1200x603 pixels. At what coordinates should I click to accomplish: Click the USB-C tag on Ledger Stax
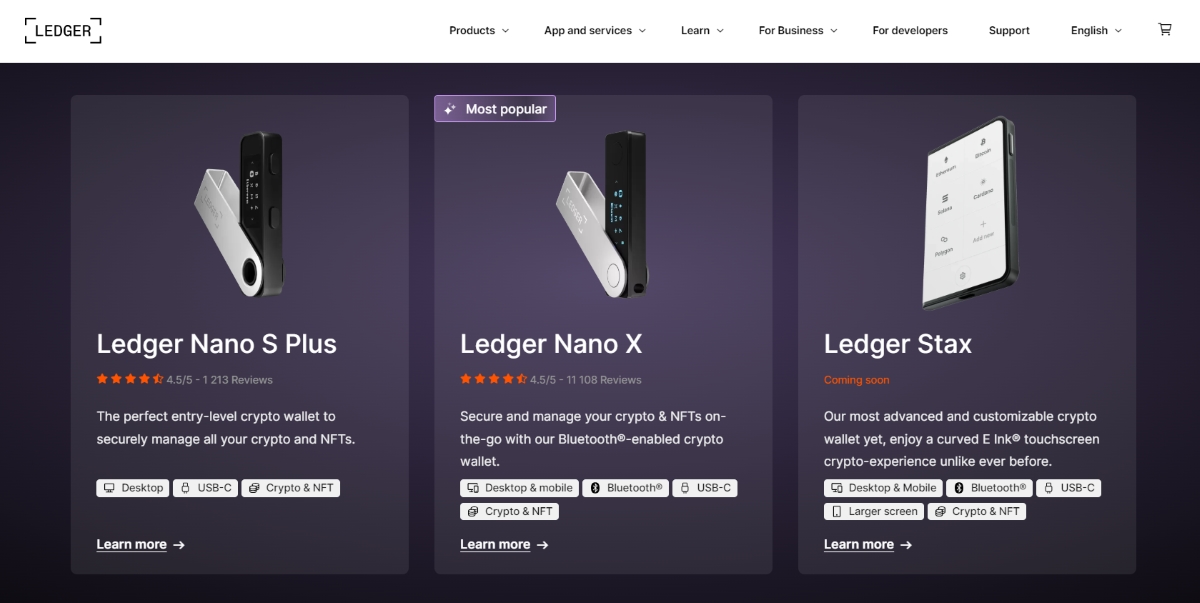click(x=1069, y=487)
